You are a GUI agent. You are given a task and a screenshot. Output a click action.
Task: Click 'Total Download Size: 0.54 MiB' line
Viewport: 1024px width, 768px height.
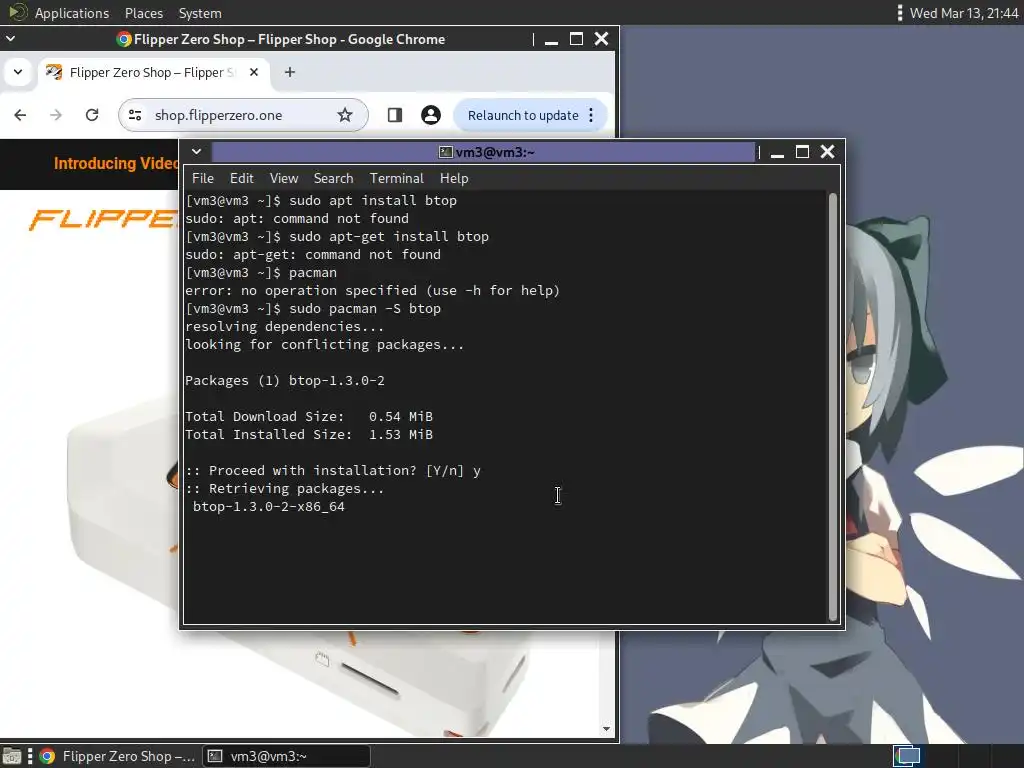point(309,416)
